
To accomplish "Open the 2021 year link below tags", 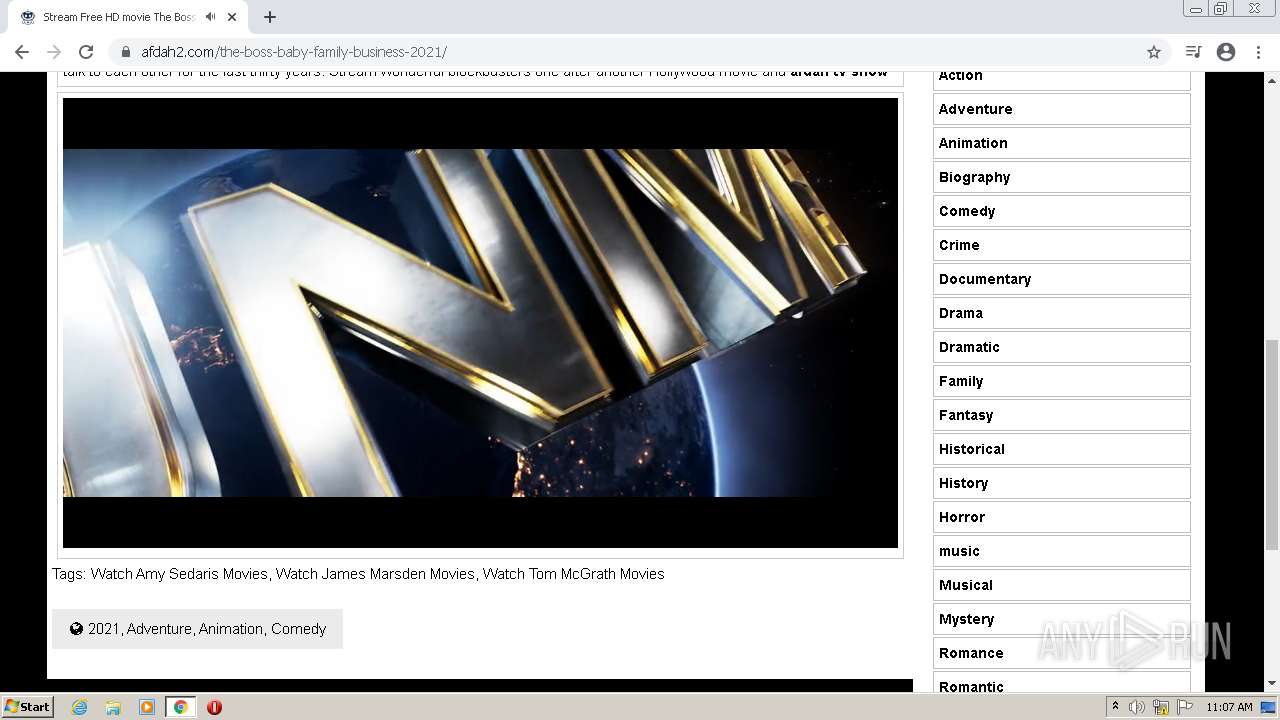I will (103, 629).
